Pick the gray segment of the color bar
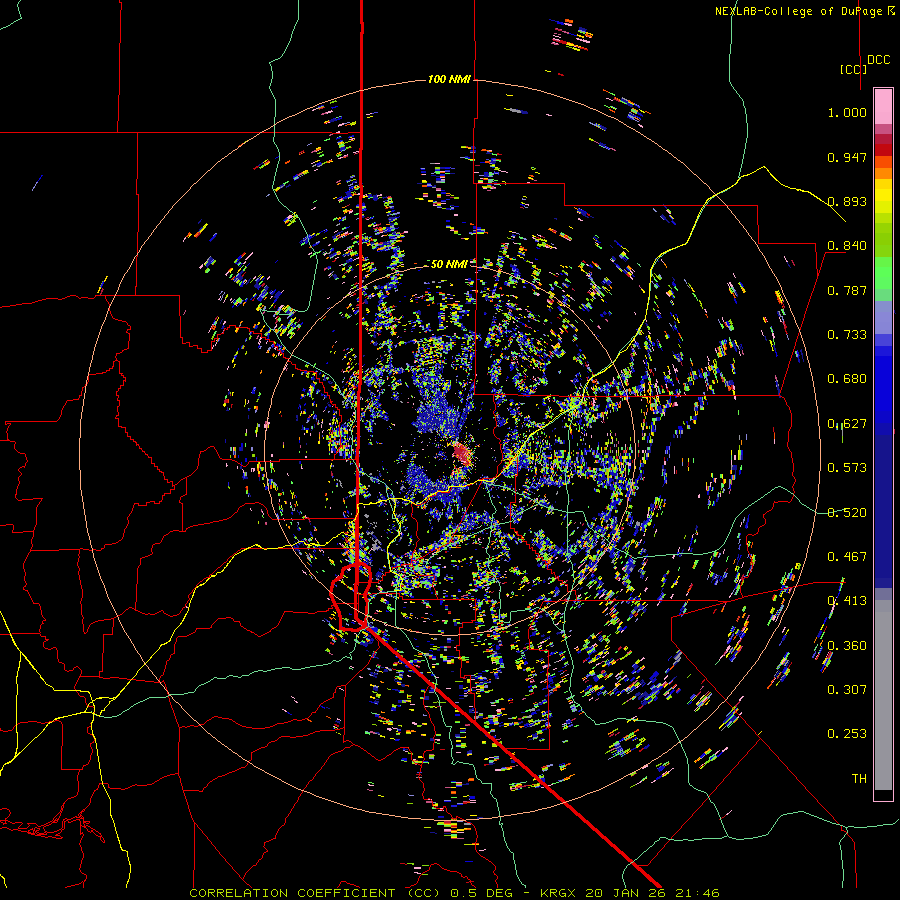The width and height of the screenshot is (900, 900). (883, 700)
